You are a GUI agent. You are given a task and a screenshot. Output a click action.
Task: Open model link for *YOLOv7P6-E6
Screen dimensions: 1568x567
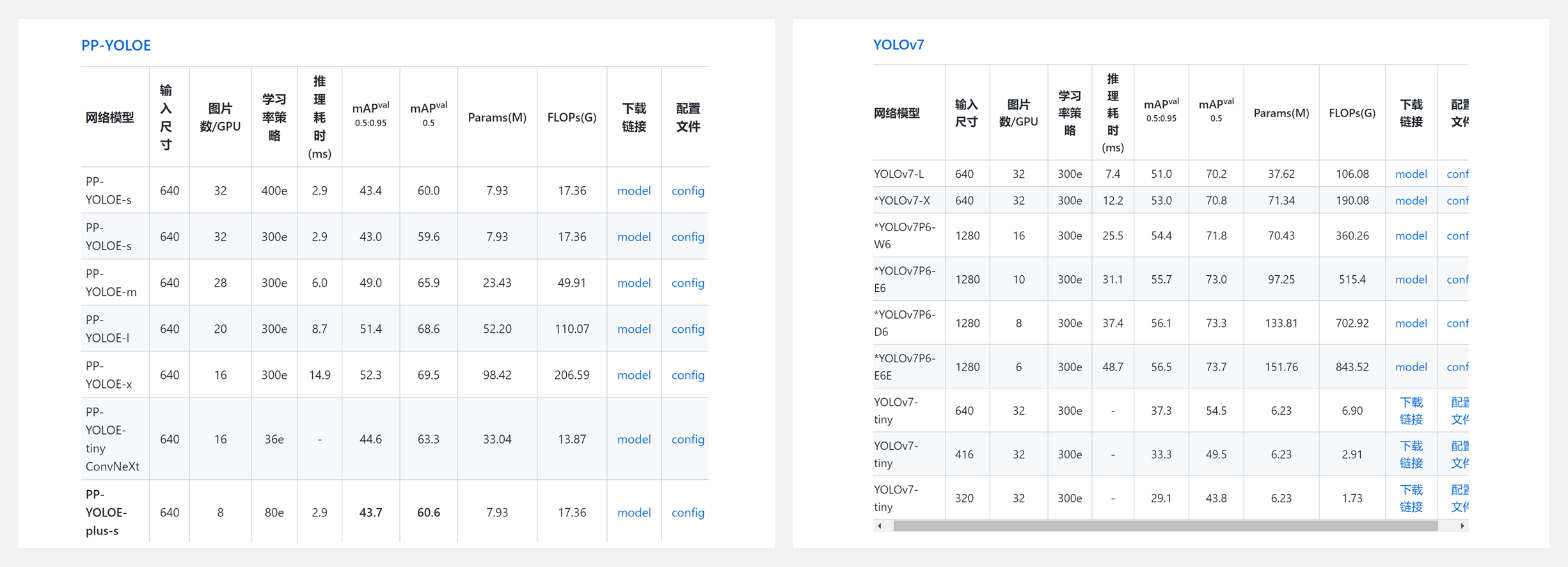pyautogui.click(x=1411, y=280)
